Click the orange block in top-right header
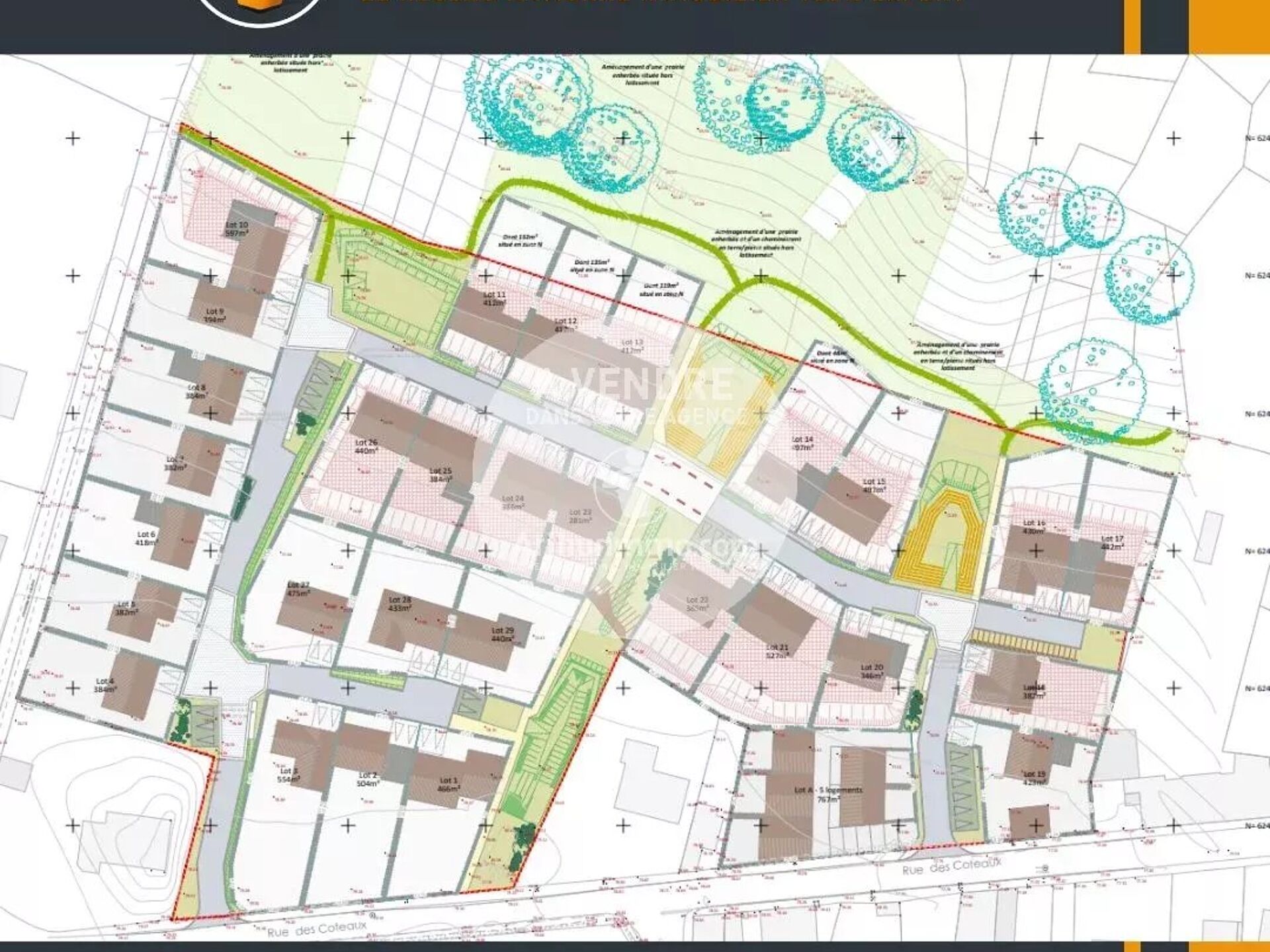The image size is (1270, 952). pos(1228,25)
